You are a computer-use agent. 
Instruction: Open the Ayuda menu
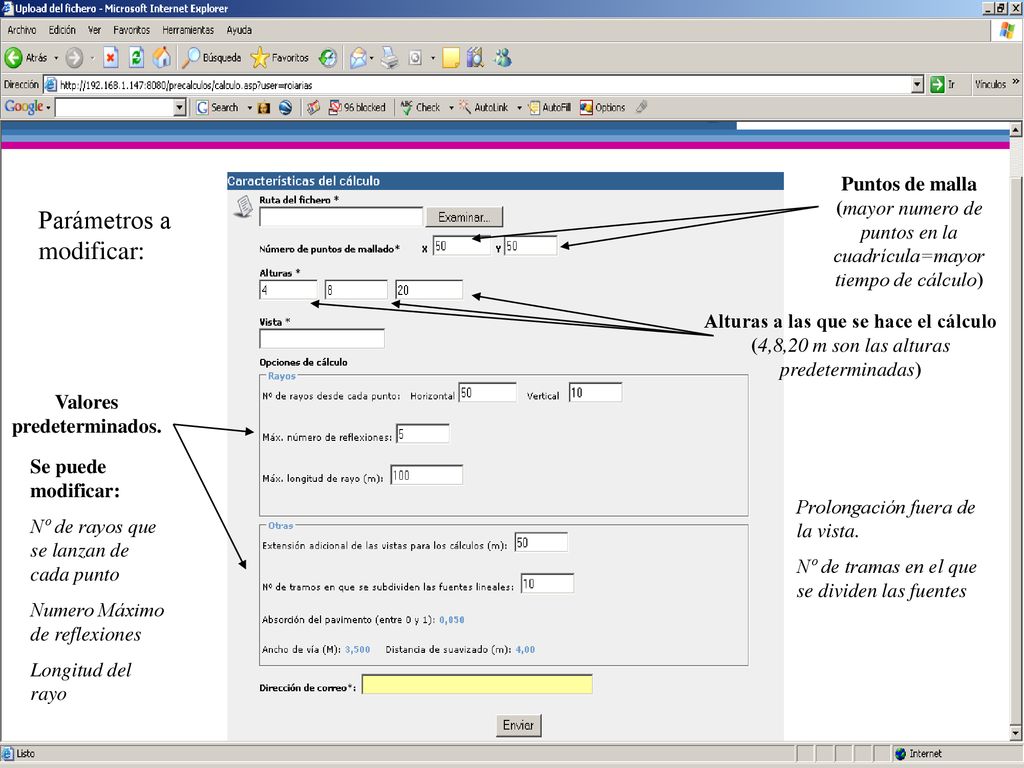pyautogui.click(x=239, y=30)
